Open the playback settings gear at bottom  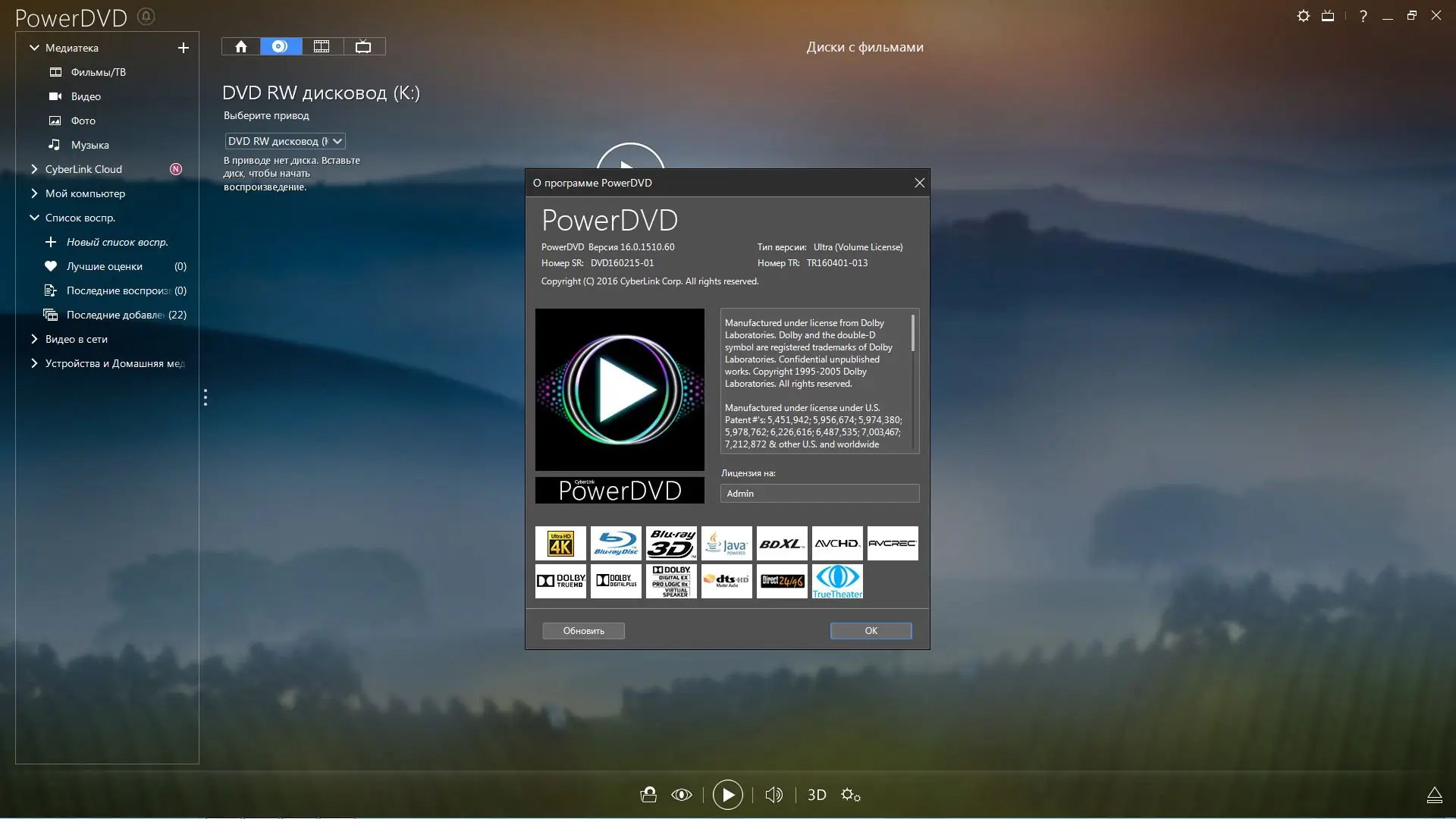click(x=850, y=795)
